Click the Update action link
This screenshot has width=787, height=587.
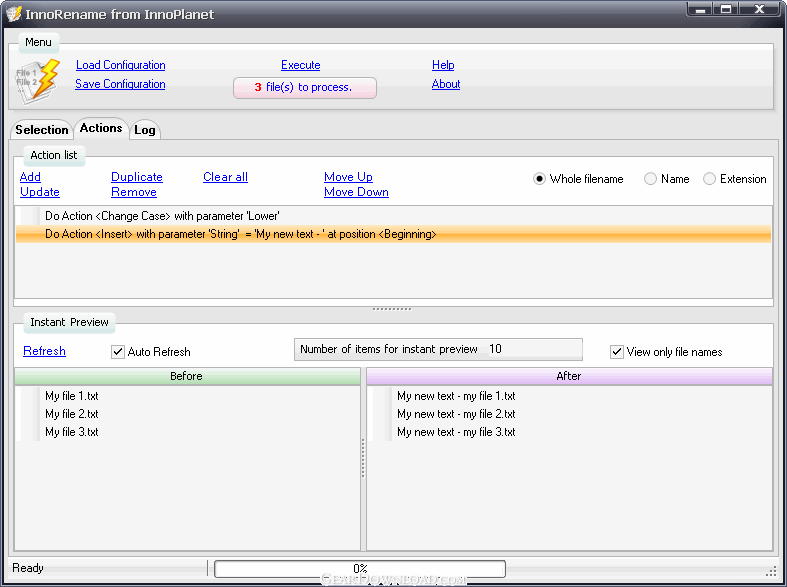[x=40, y=192]
